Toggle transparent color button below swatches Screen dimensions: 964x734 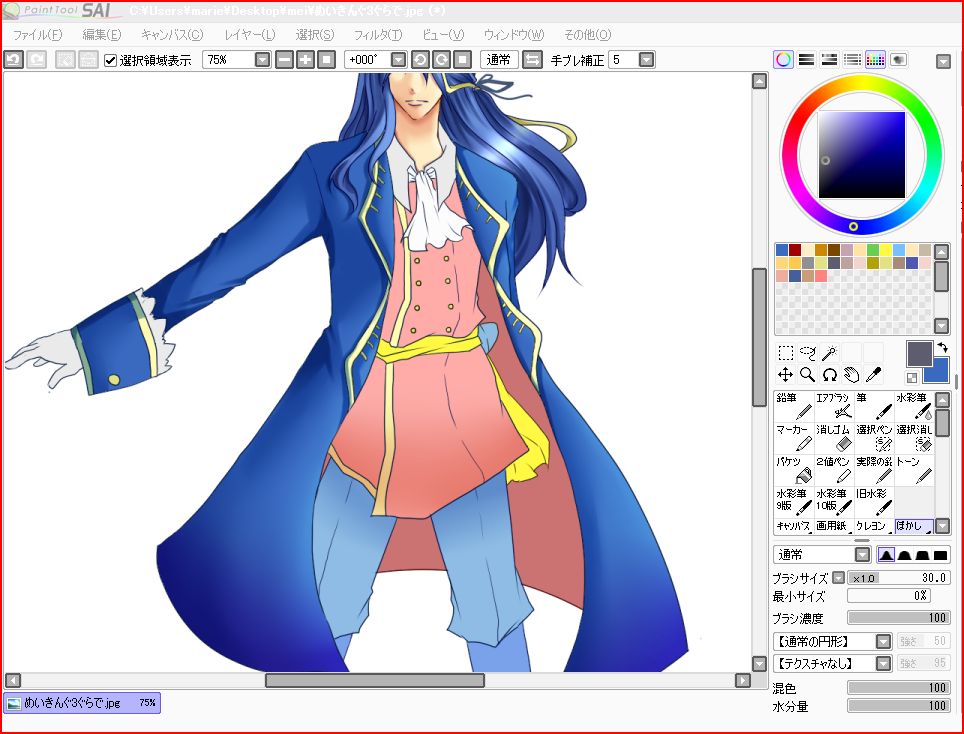coord(912,377)
